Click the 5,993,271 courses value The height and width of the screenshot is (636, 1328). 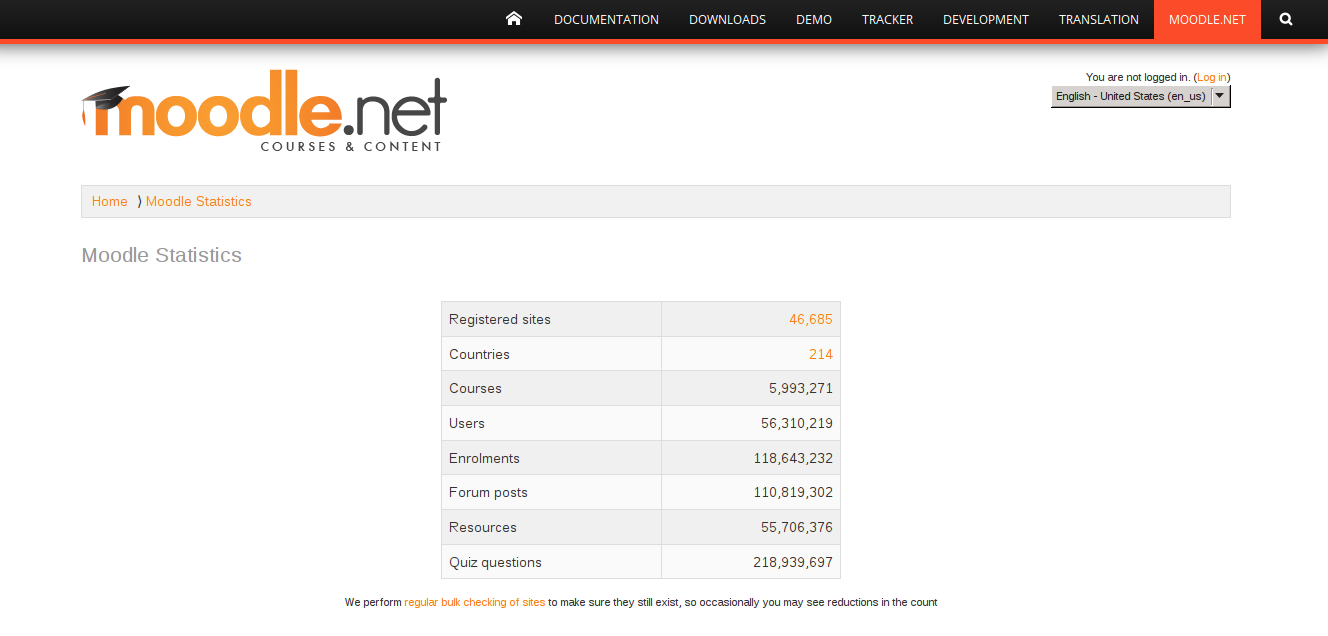[801, 388]
